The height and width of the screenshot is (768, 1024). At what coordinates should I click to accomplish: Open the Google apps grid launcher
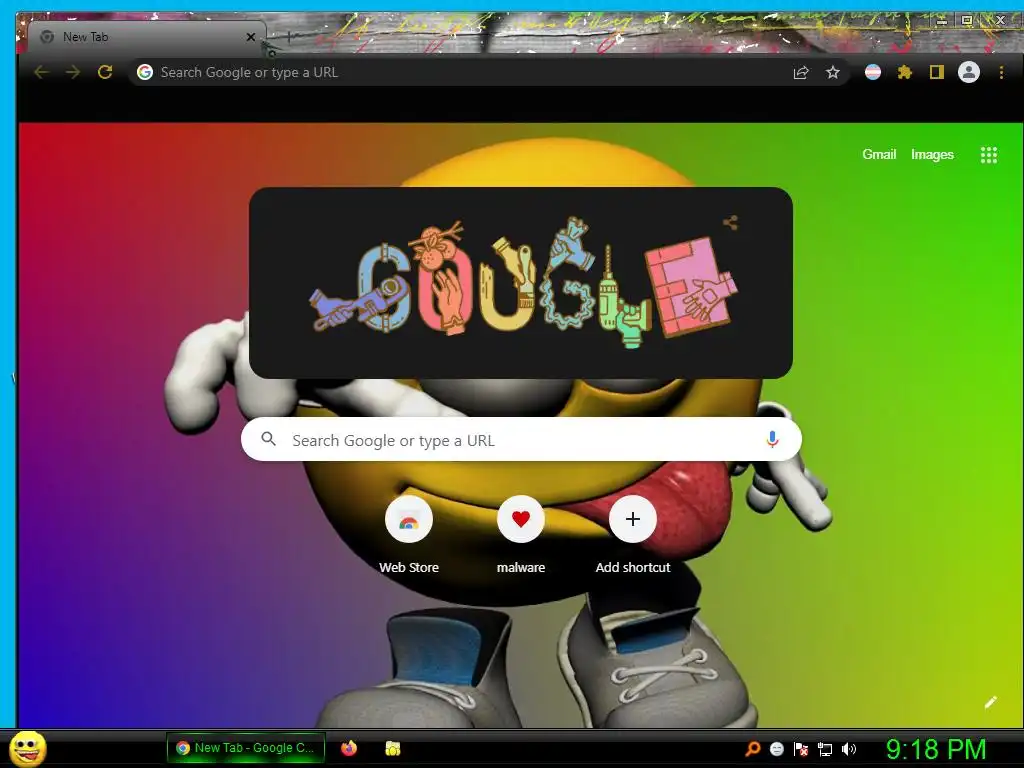click(x=989, y=155)
